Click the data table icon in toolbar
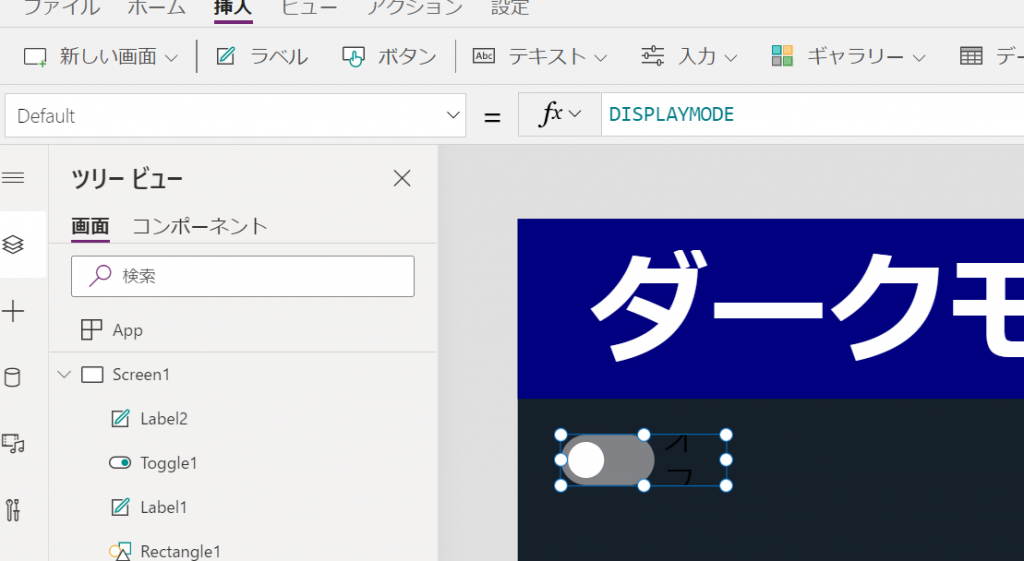The height and width of the screenshot is (561, 1024). click(971, 56)
